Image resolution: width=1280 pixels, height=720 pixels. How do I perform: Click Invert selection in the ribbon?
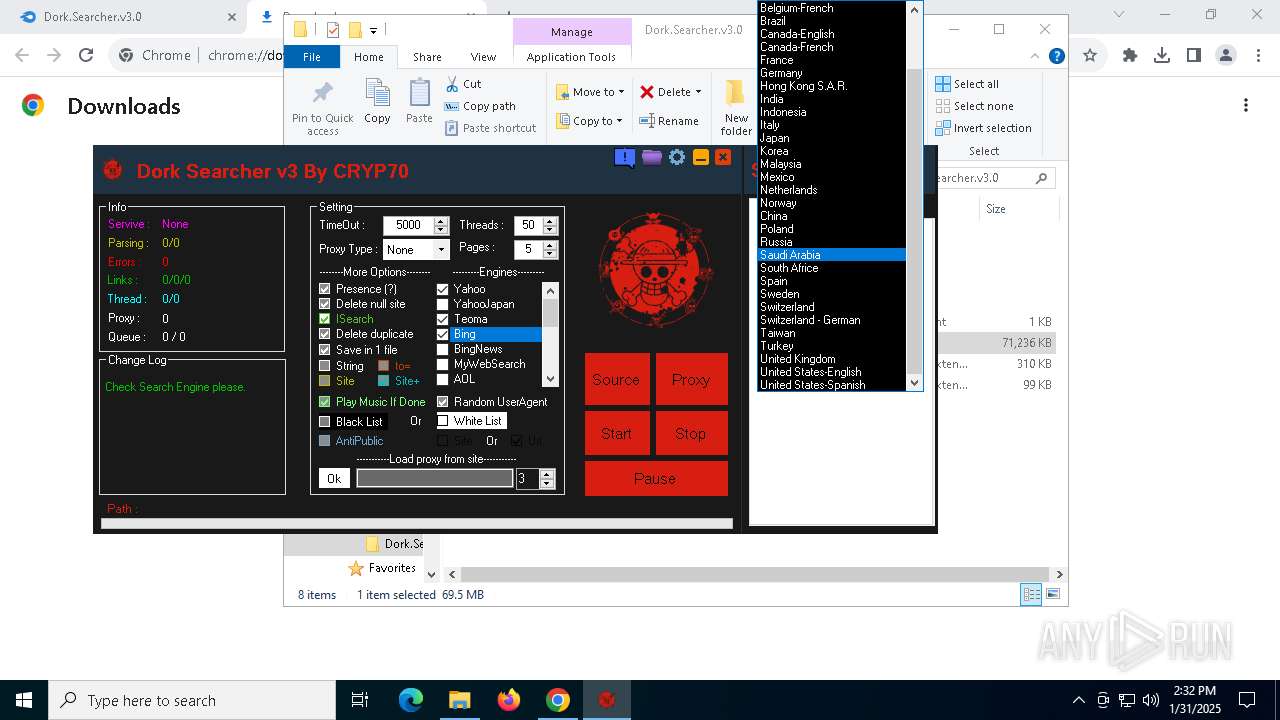coord(983,128)
